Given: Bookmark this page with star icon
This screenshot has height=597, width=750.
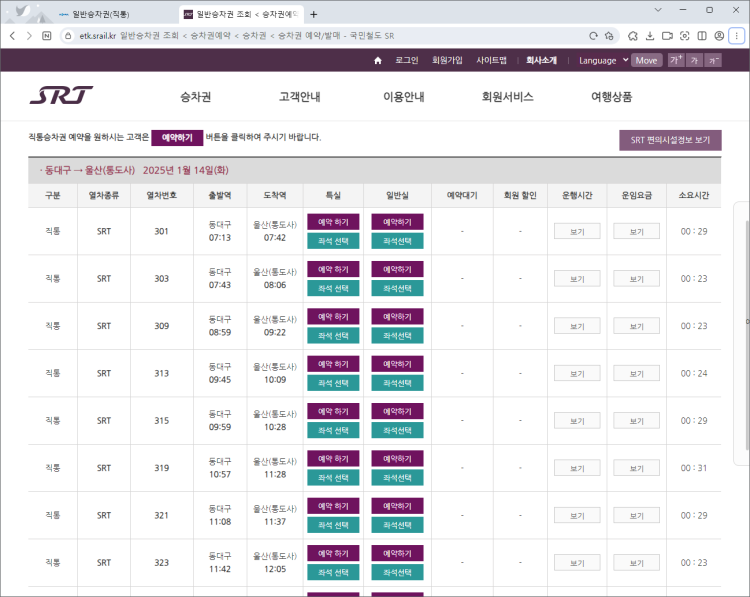Looking at the screenshot, I should (x=609, y=36).
